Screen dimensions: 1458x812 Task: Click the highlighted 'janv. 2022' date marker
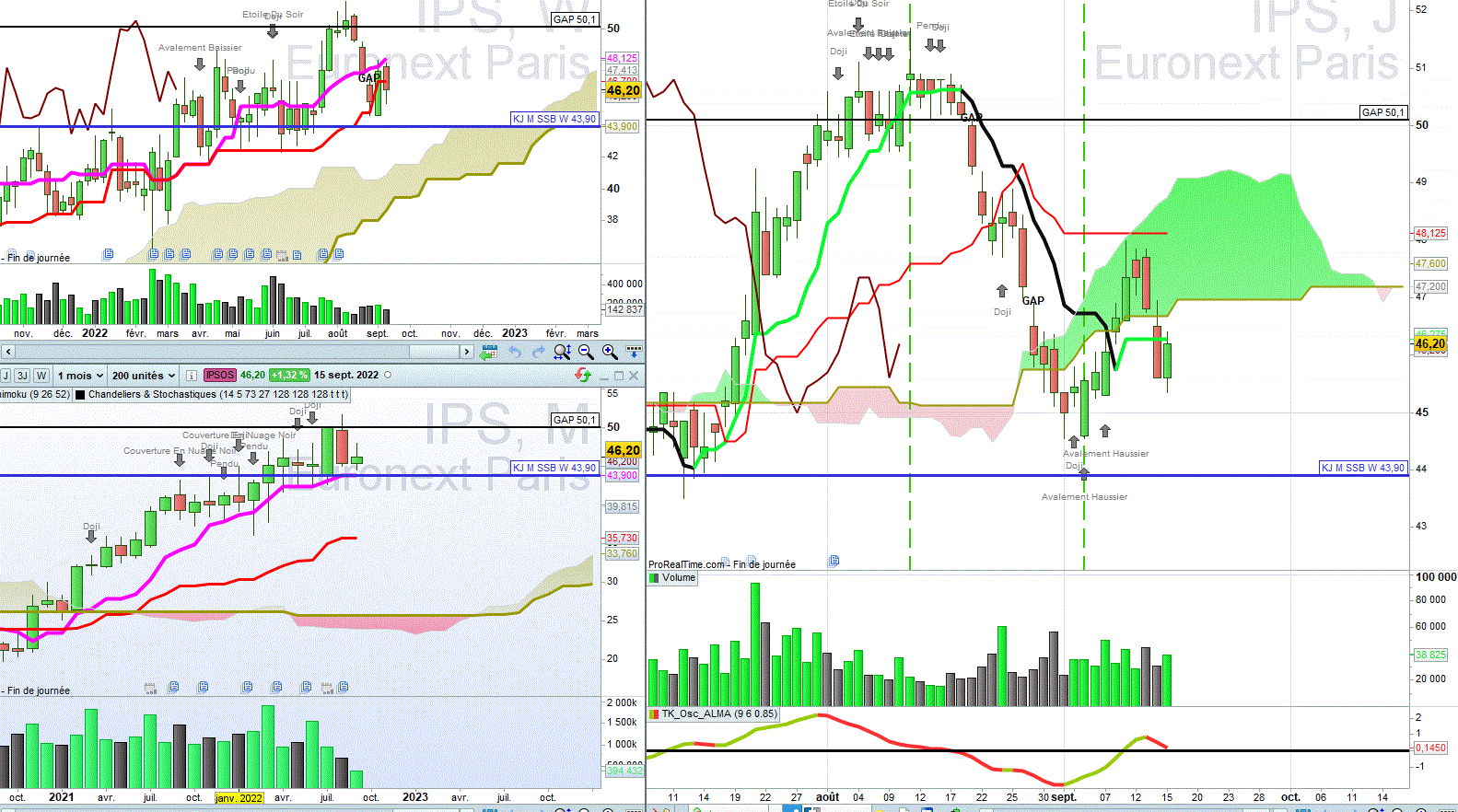pos(239,798)
